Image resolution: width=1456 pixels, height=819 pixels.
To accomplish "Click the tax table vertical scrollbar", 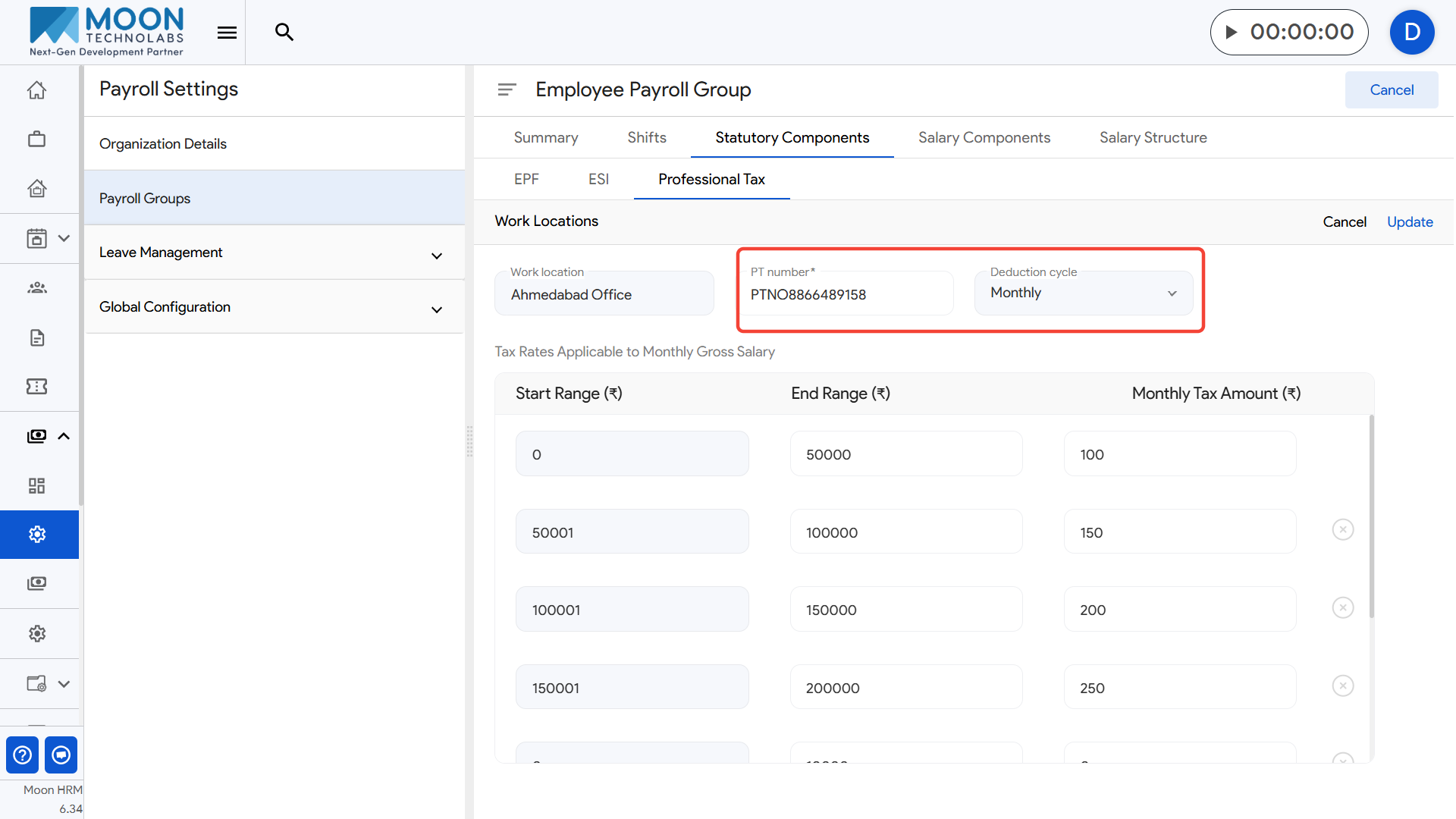I will (1371, 516).
